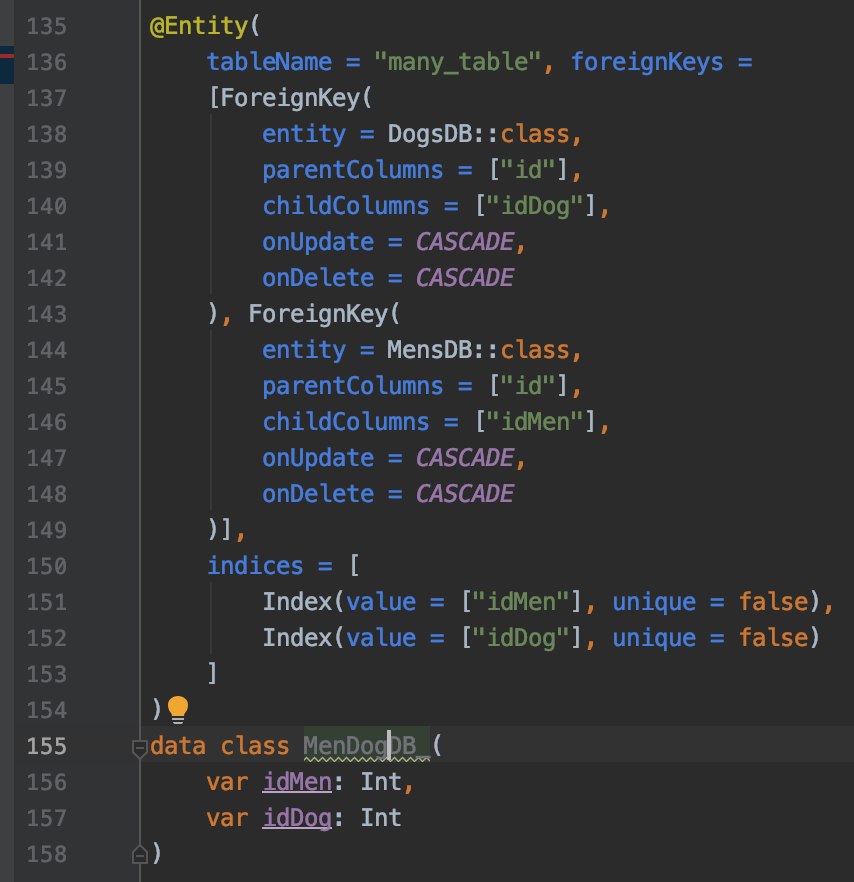Click parentColumns on line 145

353,386
